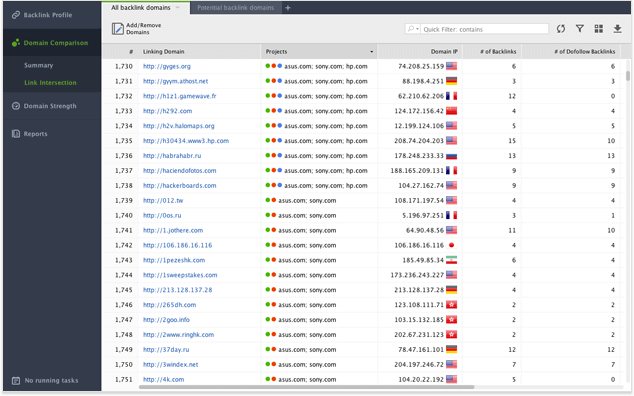Open Link Intersection subsection
The image size is (634, 396).
50,83
